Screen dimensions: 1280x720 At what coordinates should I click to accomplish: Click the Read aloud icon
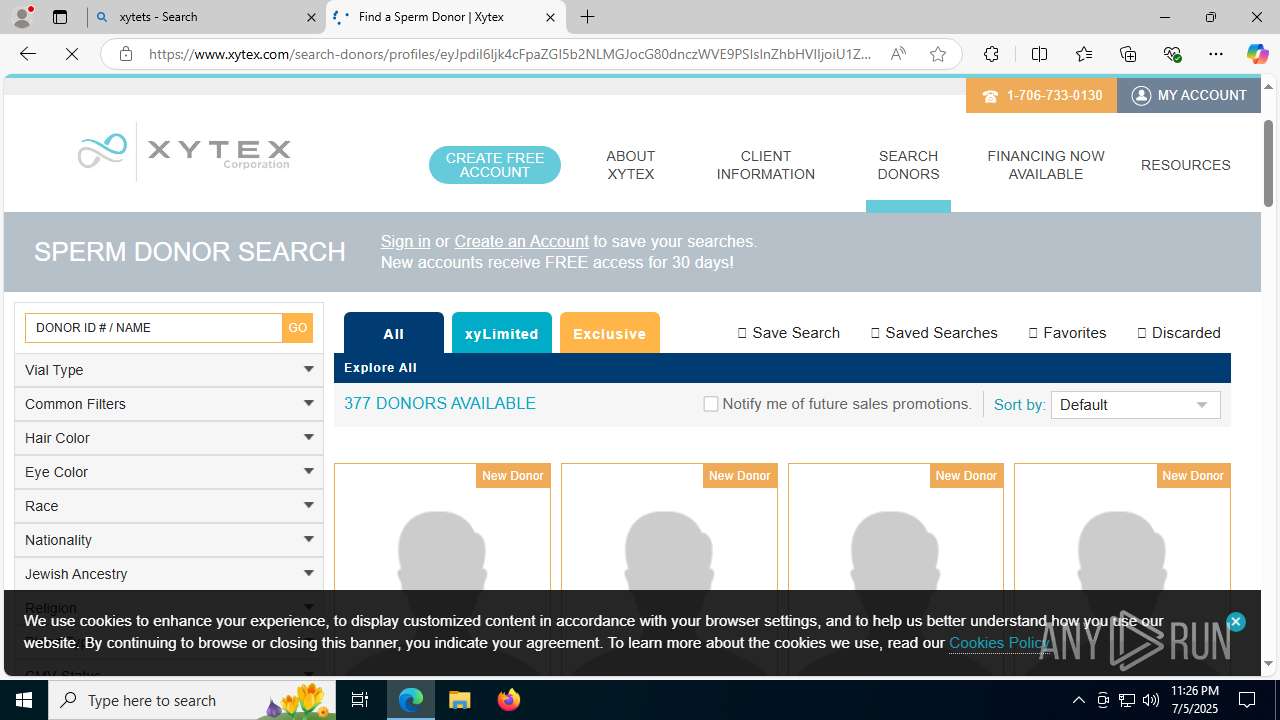click(898, 54)
